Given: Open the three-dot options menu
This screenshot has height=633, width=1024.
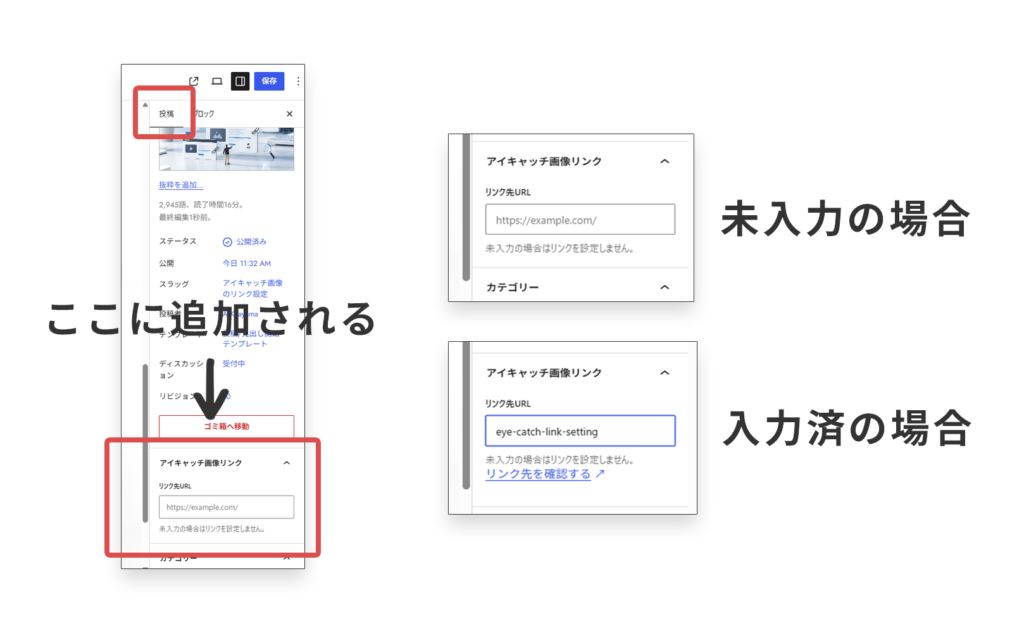Looking at the screenshot, I should pyautogui.click(x=298, y=81).
